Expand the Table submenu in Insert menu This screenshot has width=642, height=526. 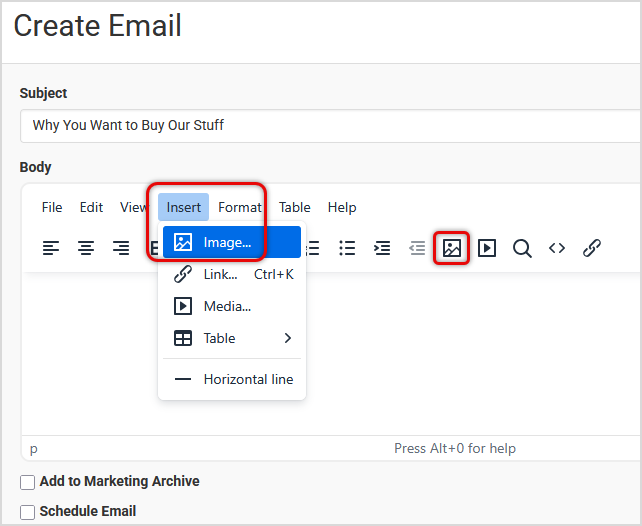232,338
